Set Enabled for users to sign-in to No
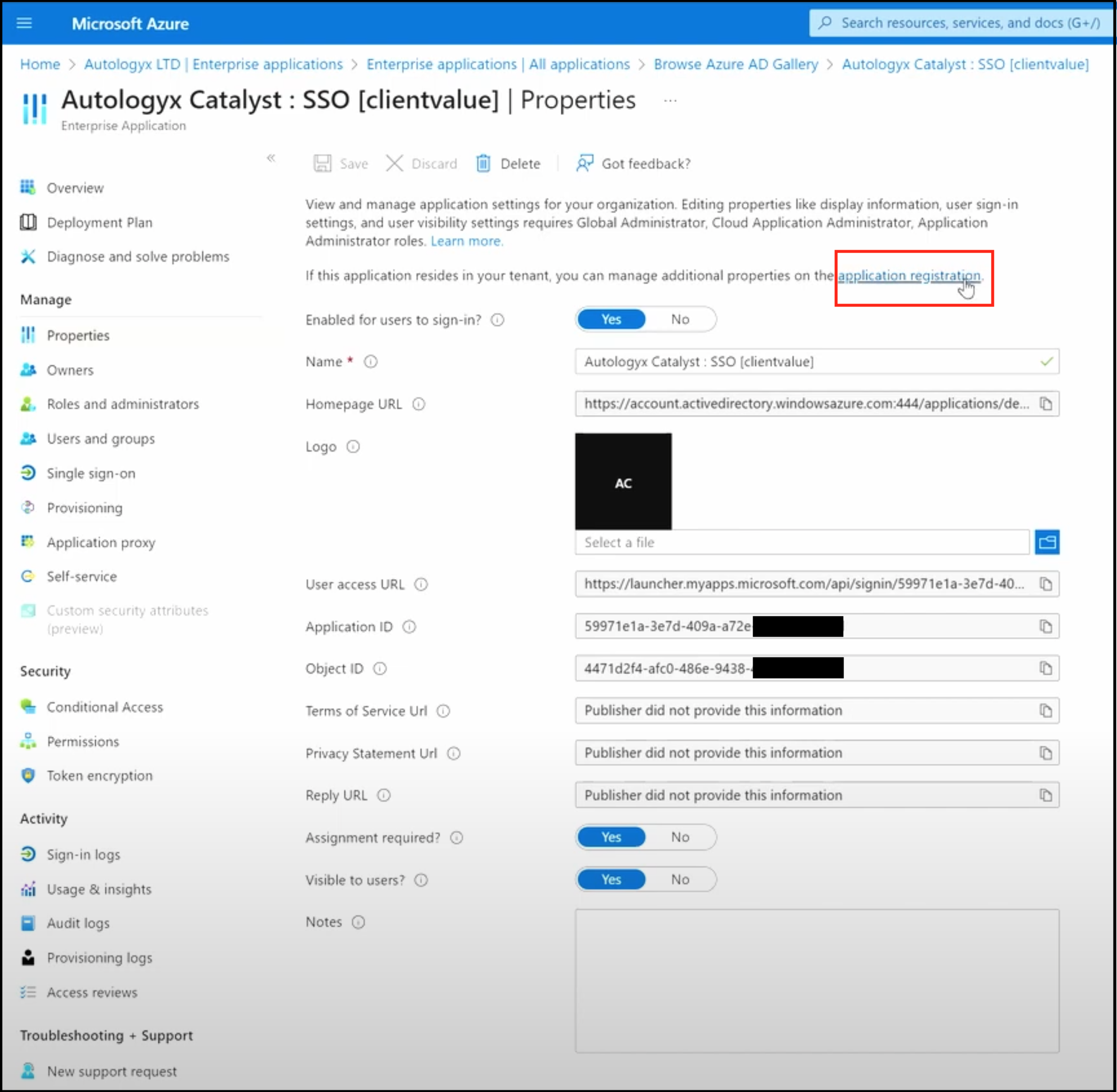This screenshot has width=1117, height=1092. click(681, 319)
